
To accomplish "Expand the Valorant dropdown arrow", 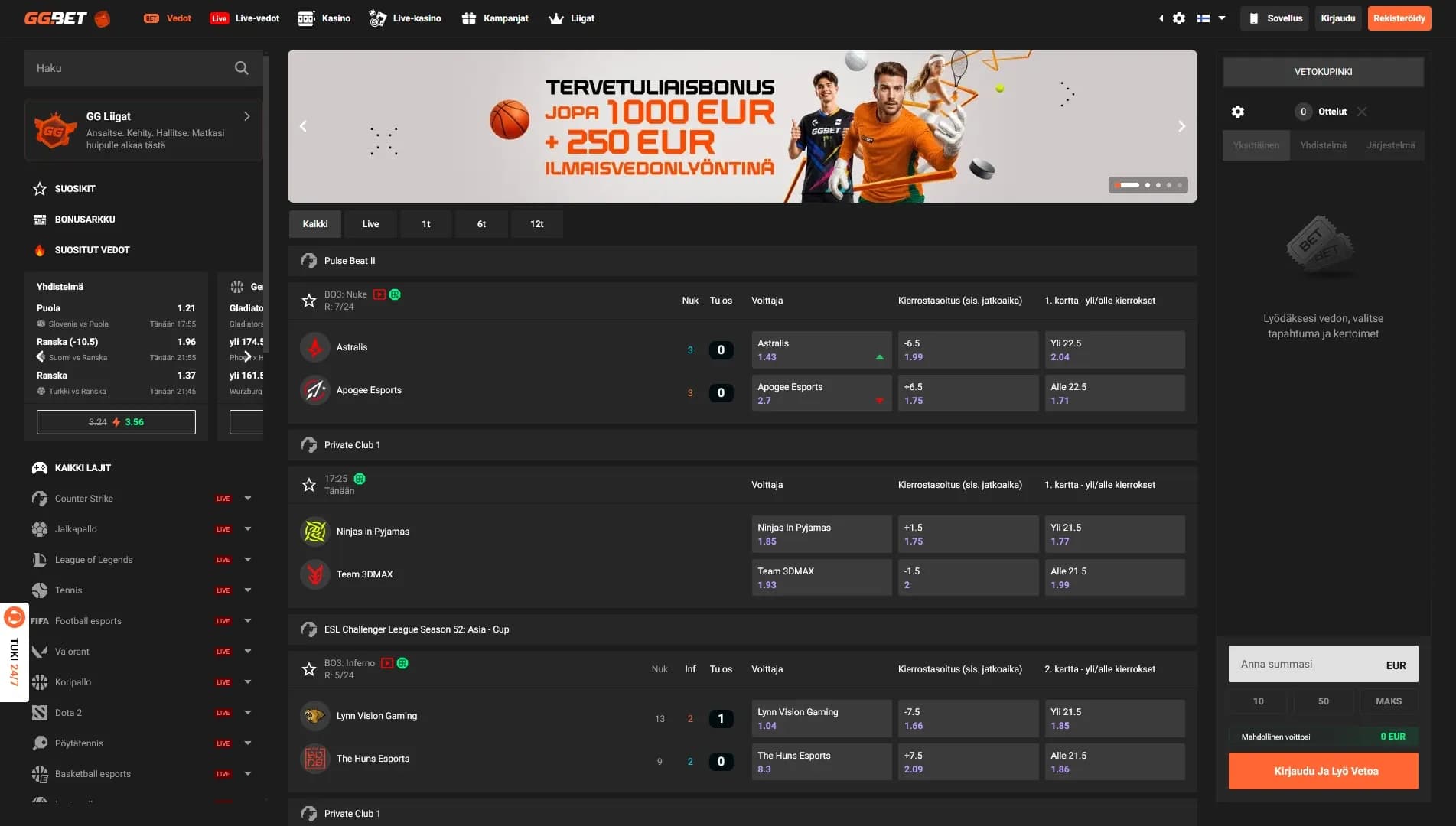I will tap(248, 652).
